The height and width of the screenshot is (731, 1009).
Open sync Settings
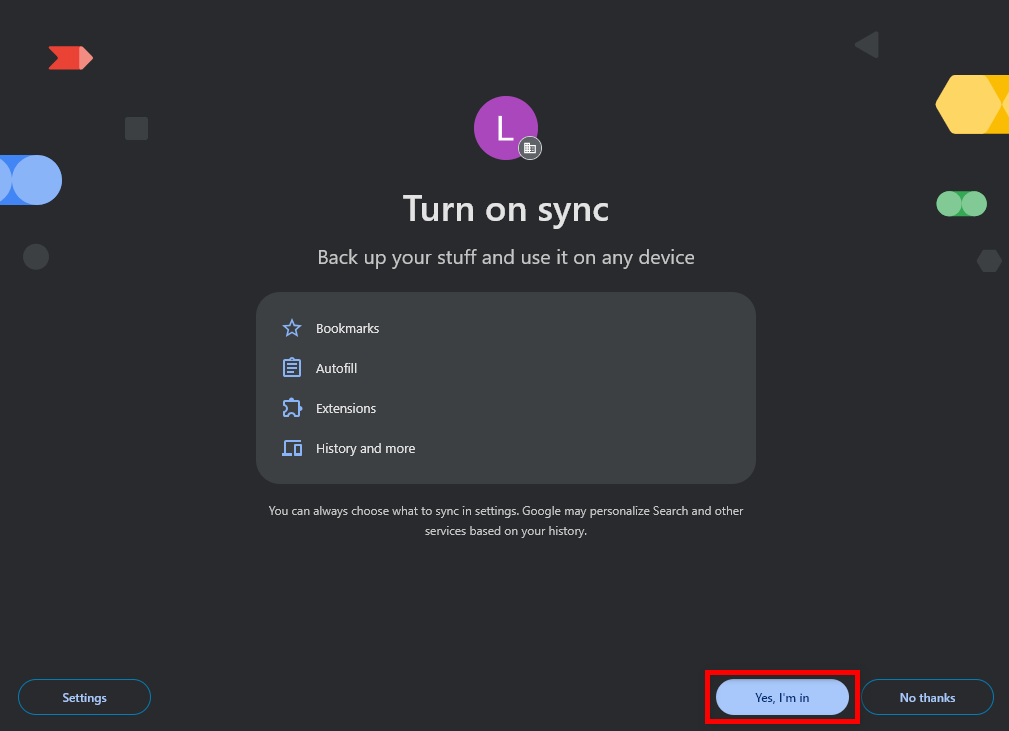(84, 697)
